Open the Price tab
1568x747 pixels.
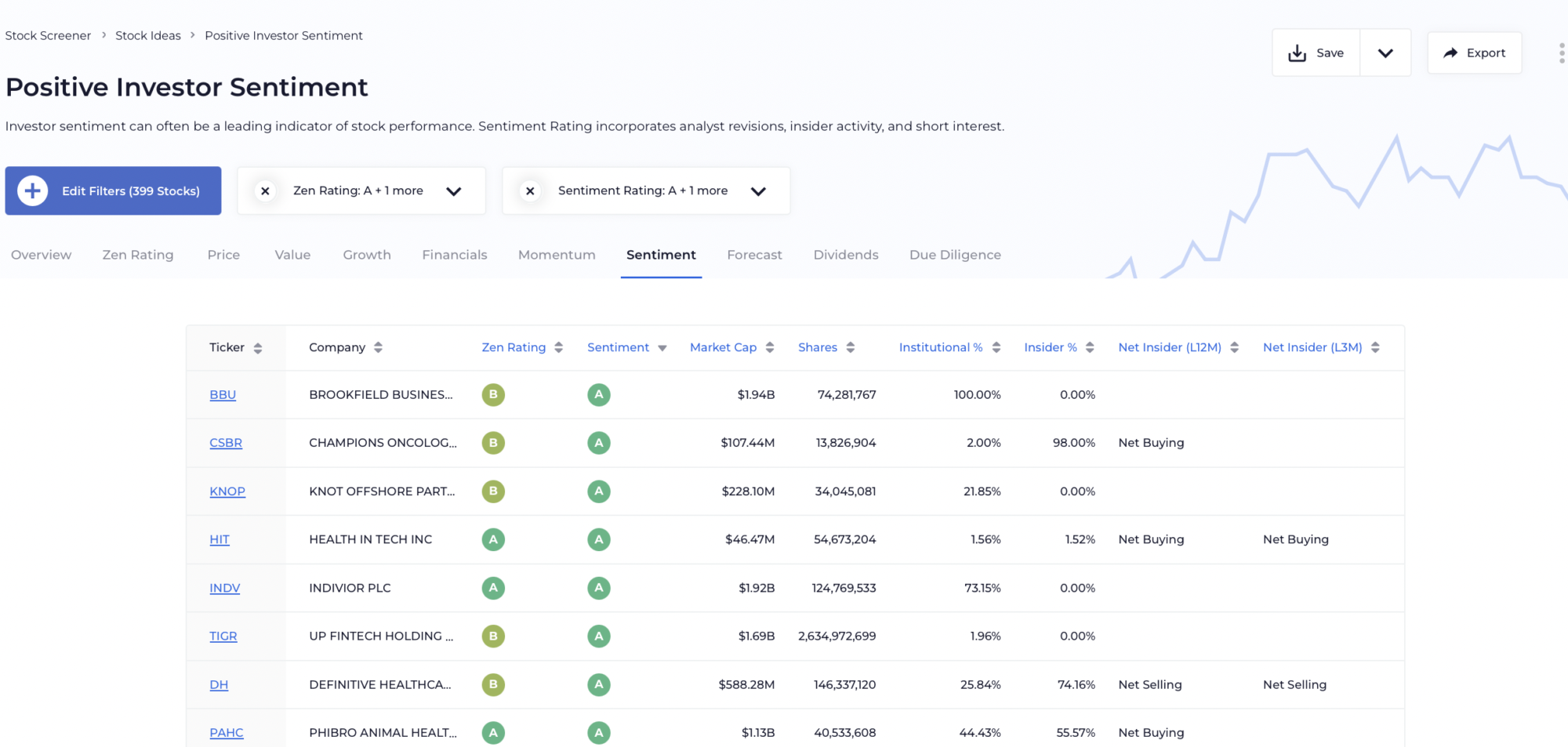pos(223,255)
